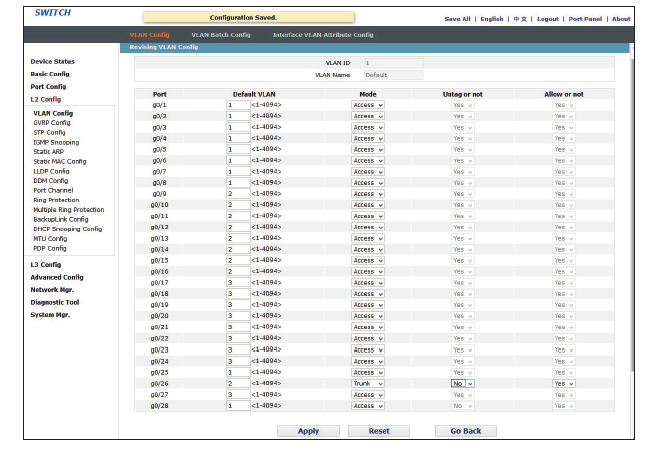
Task: Select DHCP Snooping Config in sidebar
Action: tap(67, 229)
